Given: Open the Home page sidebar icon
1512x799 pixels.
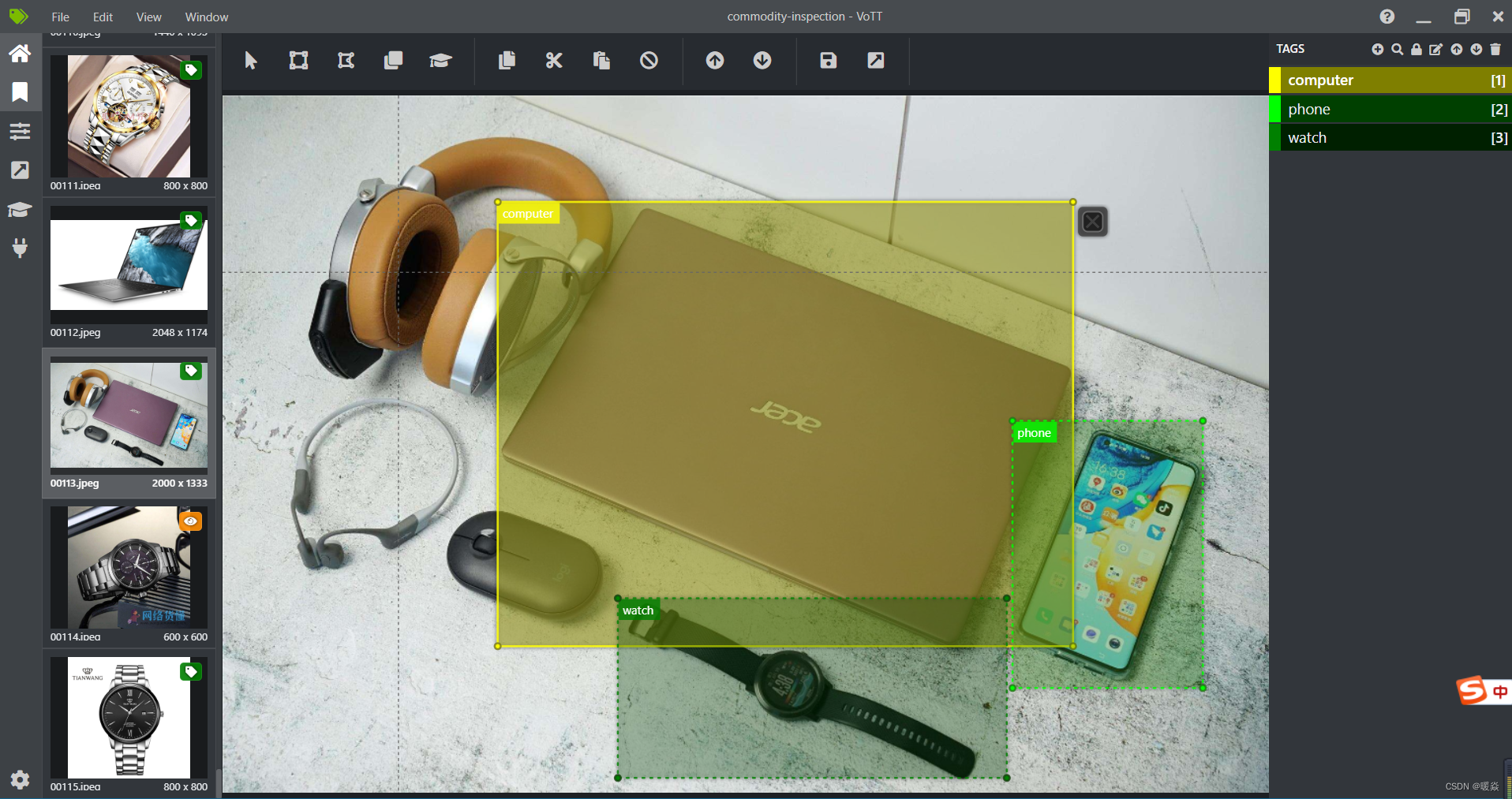Looking at the screenshot, I should (20, 53).
